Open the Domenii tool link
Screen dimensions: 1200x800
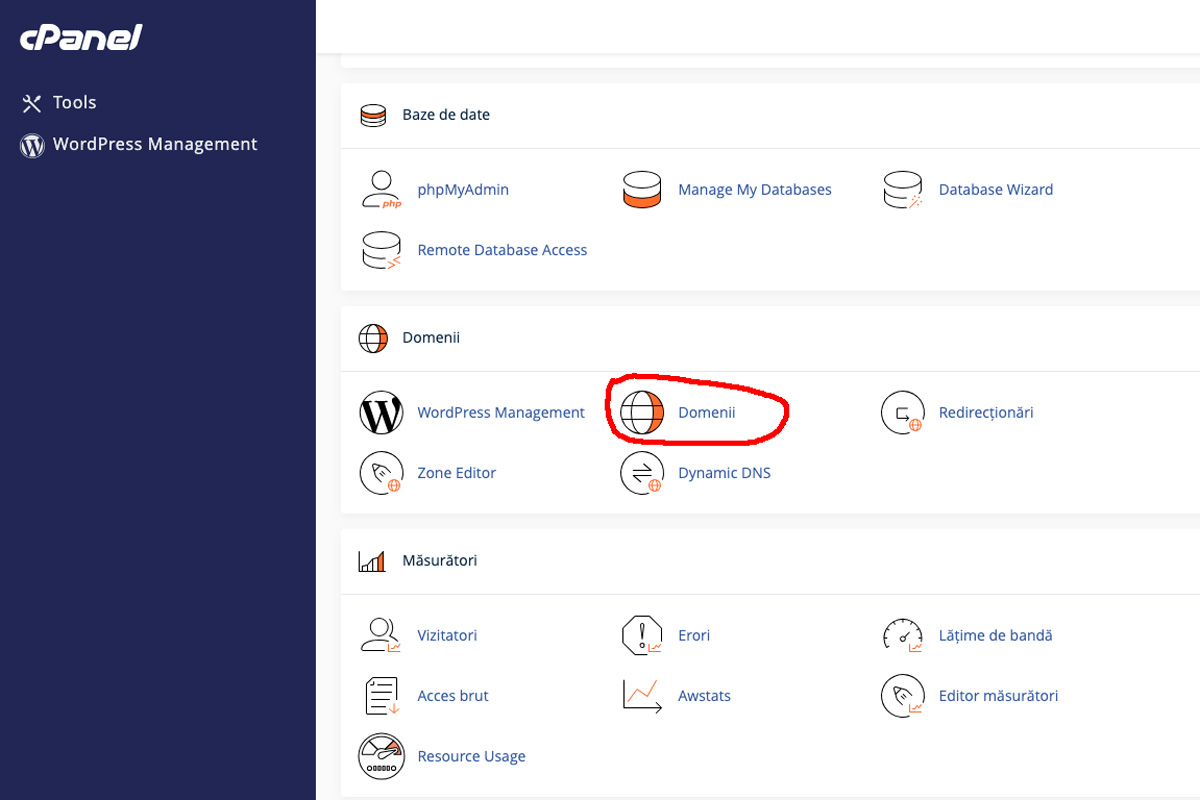click(x=706, y=412)
